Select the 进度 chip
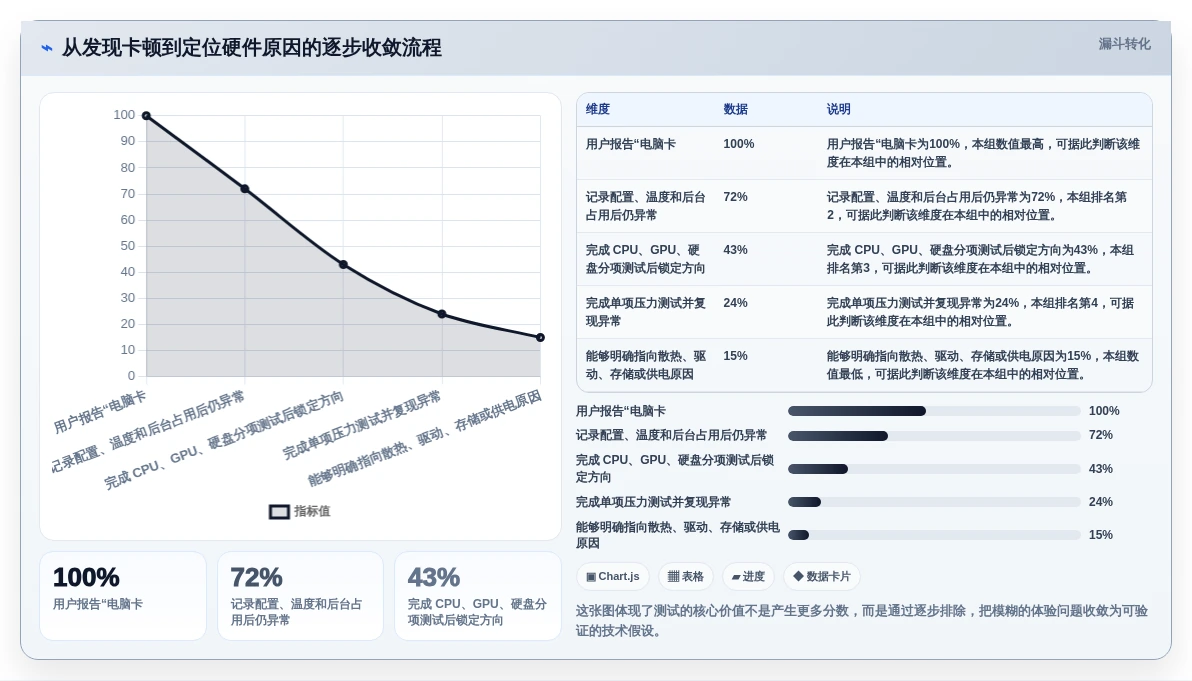The width and height of the screenshot is (1192, 681). click(x=748, y=576)
